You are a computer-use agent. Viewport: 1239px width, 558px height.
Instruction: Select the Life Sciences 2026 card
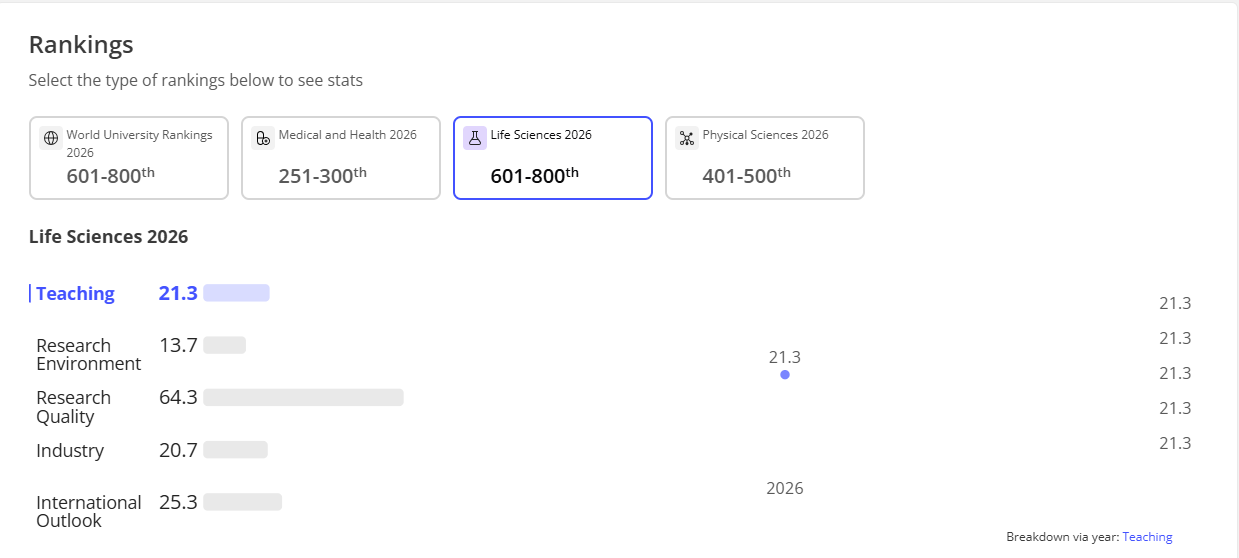(x=553, y=158)
